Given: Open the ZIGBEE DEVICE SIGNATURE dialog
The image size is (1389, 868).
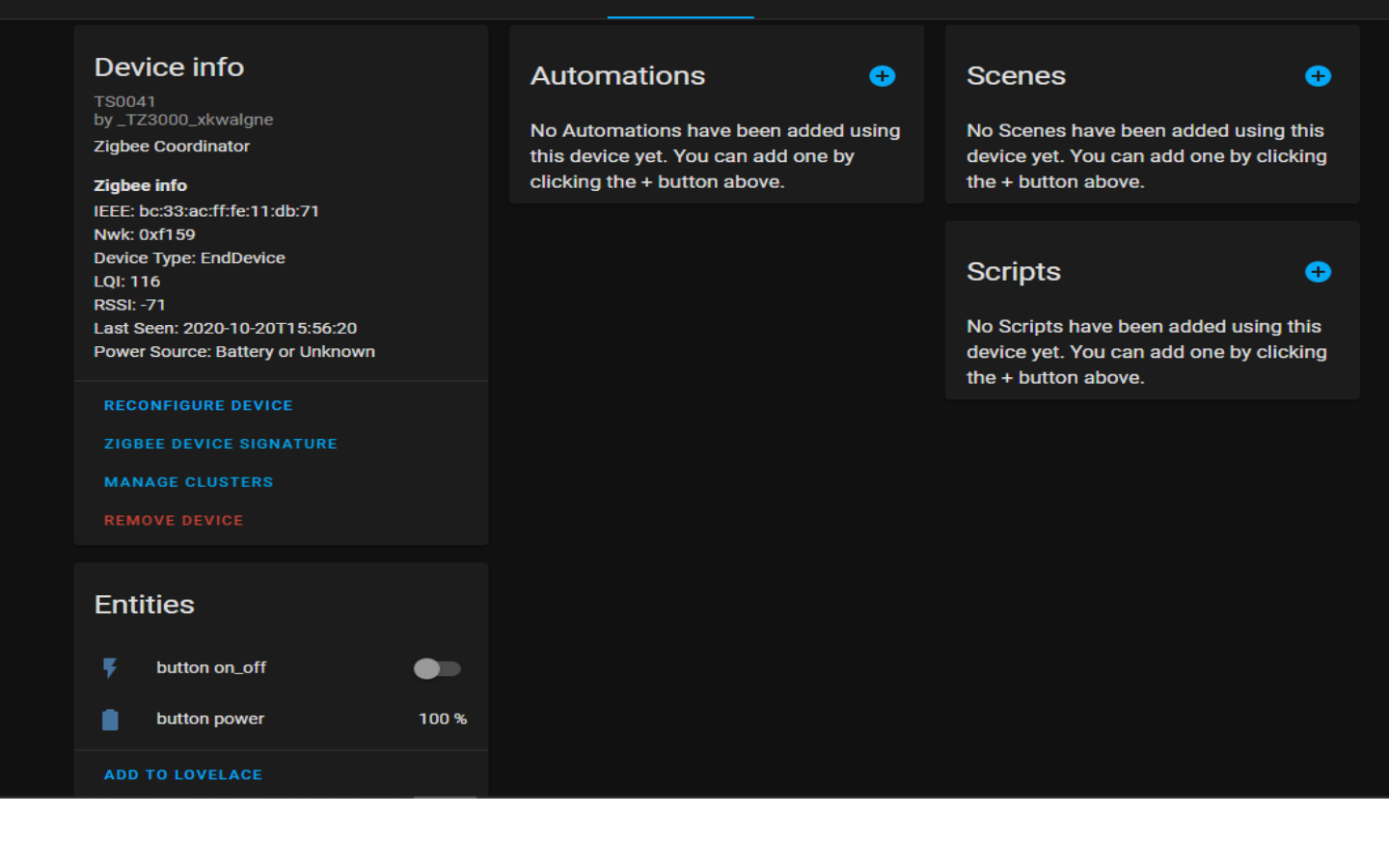Looking at the screenshot, I should (x=221, y=444).
